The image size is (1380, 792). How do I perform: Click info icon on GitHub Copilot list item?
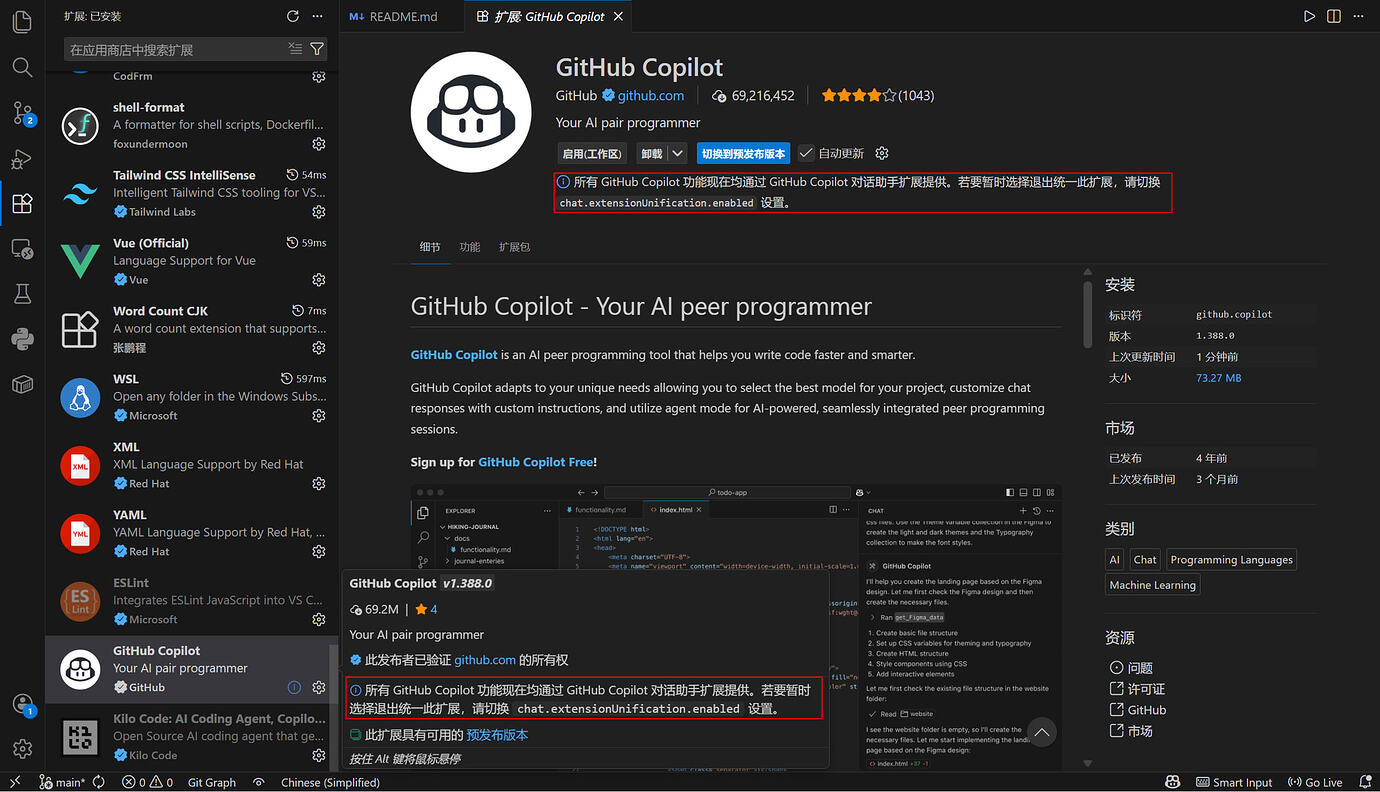pyautogui.click(x=294, y=687)
